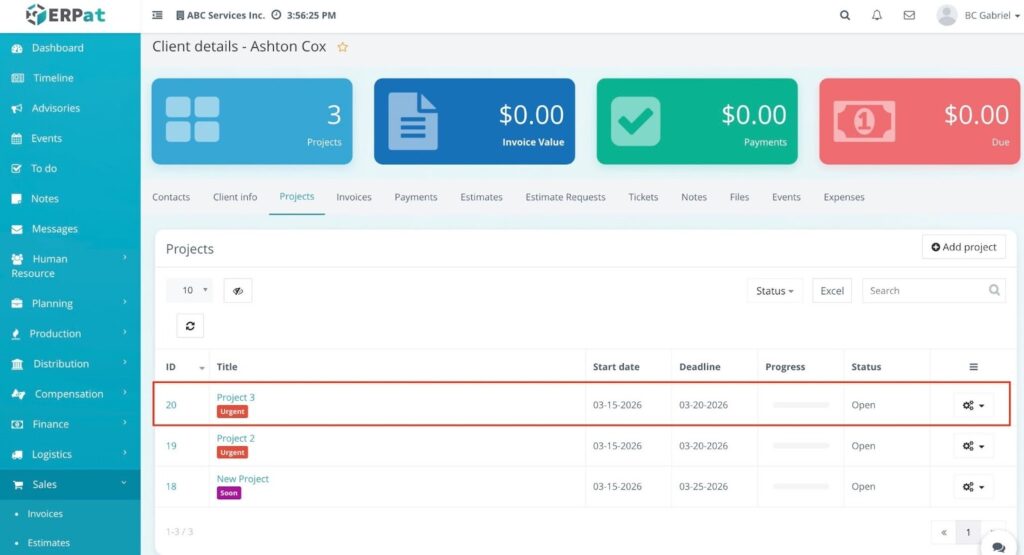Toggle column visibility eye-slash button
Image resolution: width=1024 pixels, height=555 pixels.
point(238,291)
